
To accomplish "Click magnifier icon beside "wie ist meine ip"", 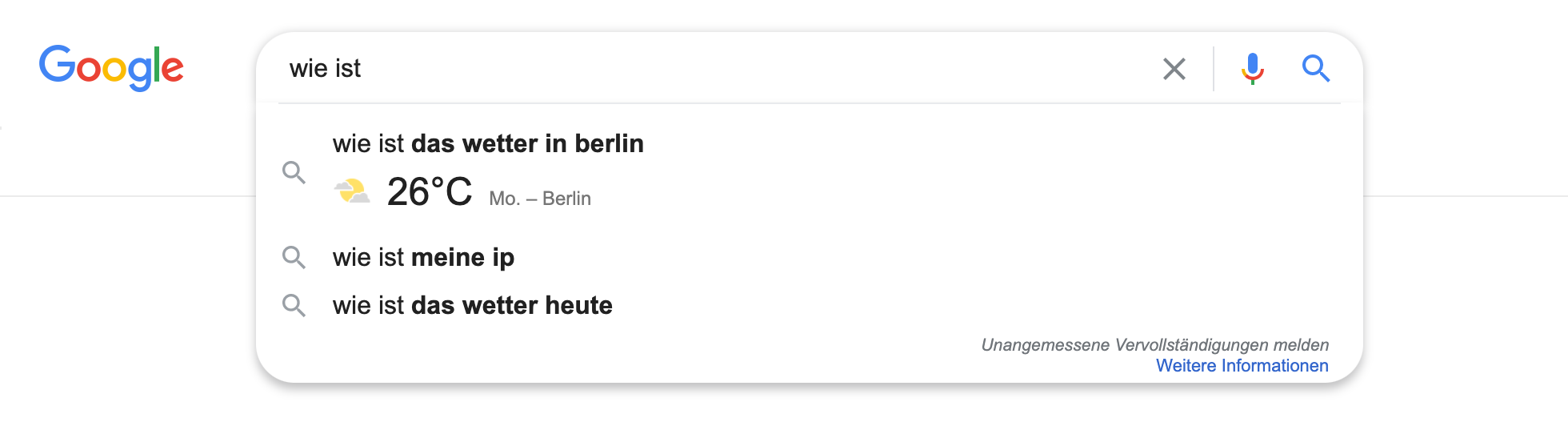I will [294, 257].
